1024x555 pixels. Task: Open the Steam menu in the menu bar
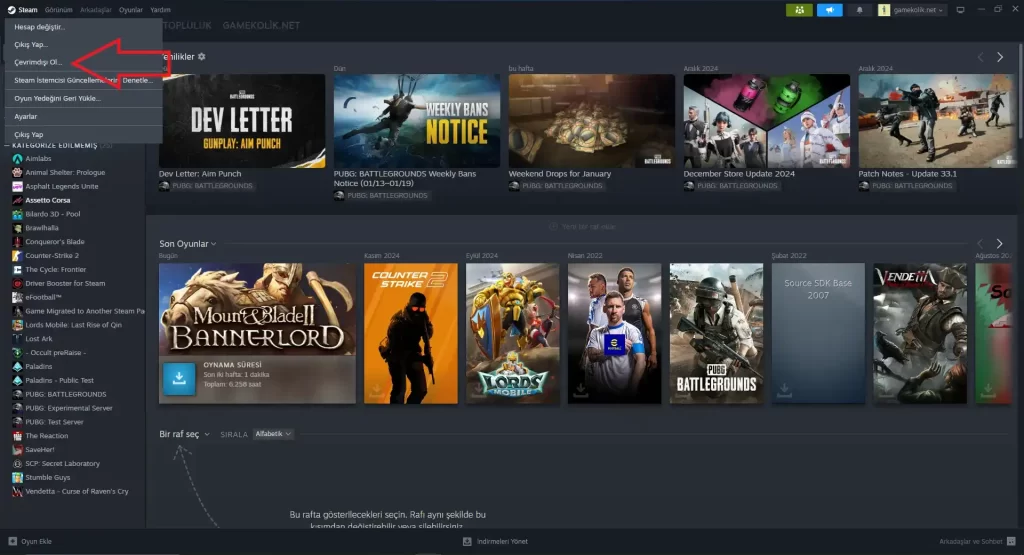(22, 10)
